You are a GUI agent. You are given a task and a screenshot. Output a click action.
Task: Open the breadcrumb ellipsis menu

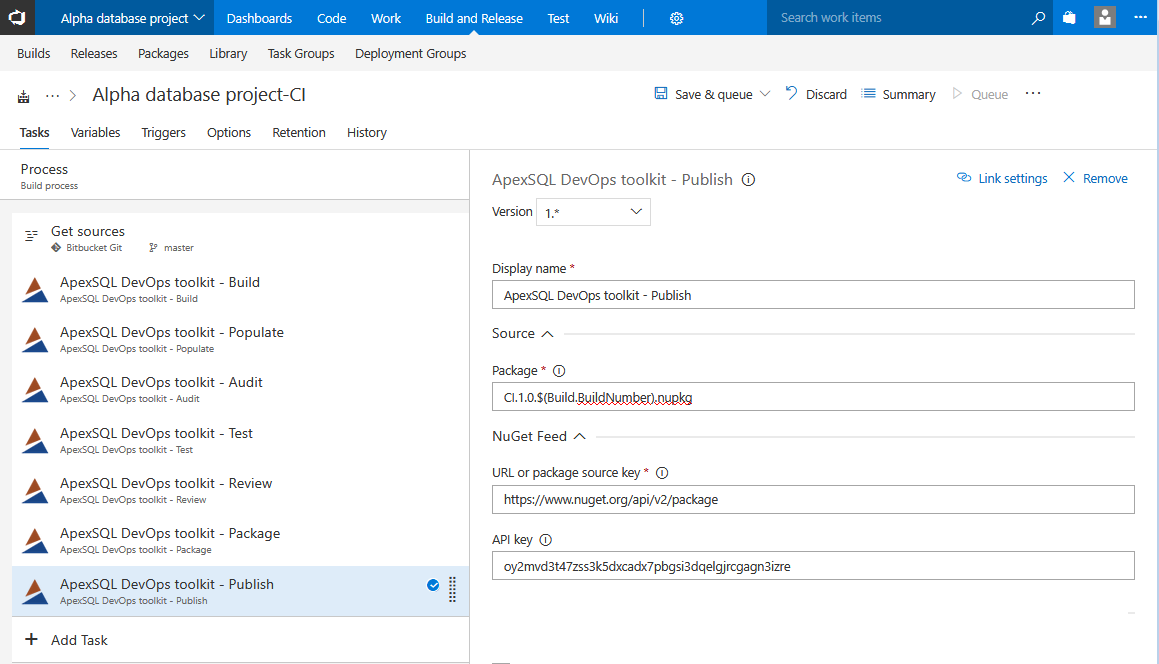tap(52, 95)
